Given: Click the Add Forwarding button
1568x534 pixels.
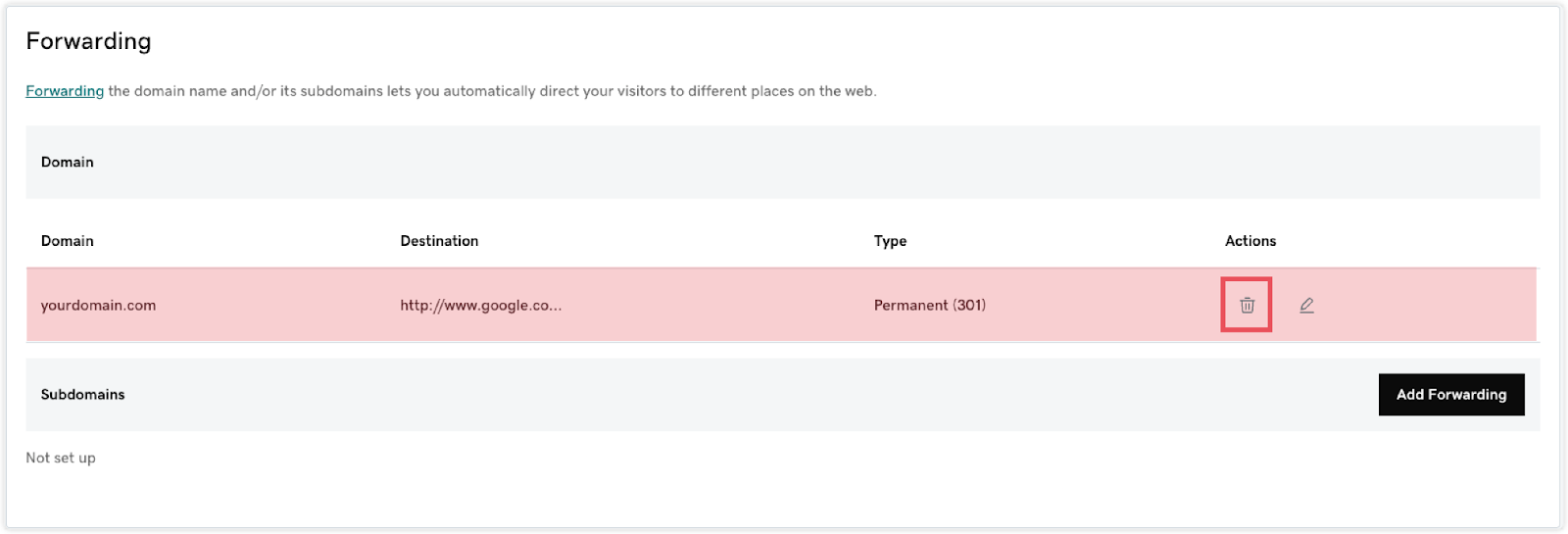Looking at the screenshot, I should [x=1451, y=394].
